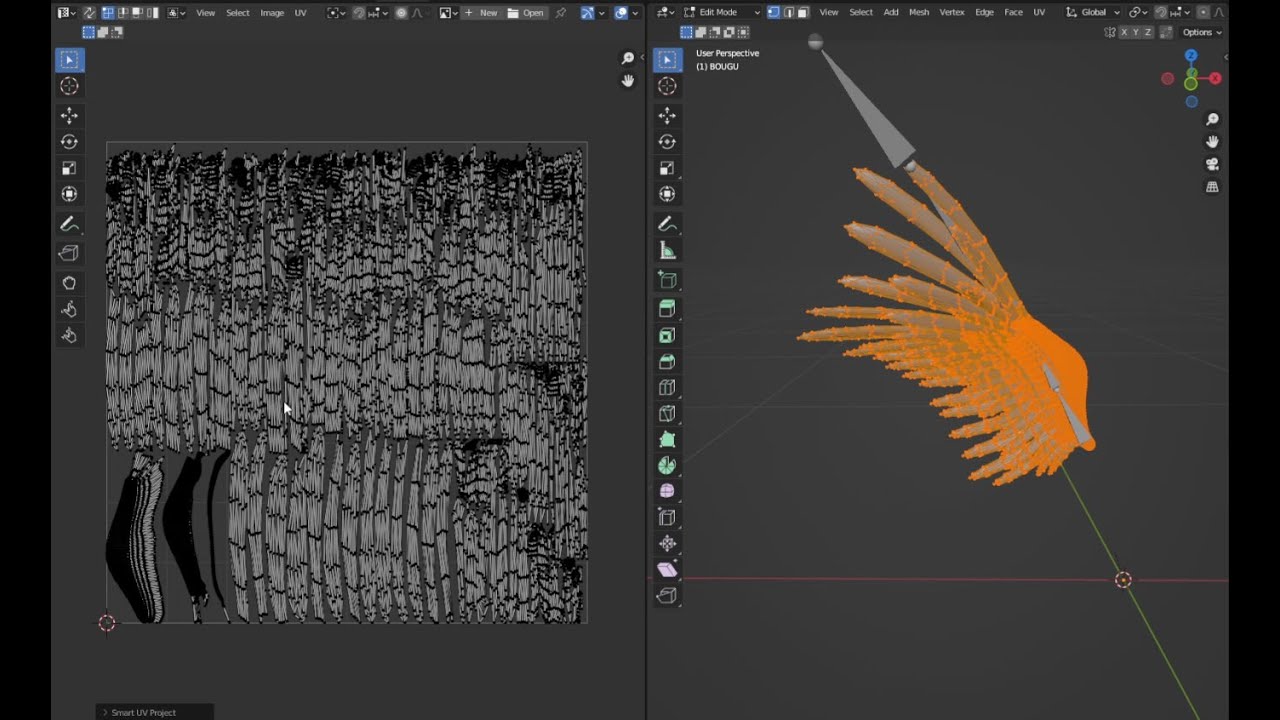The width and height of the screenshot is (1280, 720).
Task: Select the Annotate tool in 3D viewport
Action: 667,224
